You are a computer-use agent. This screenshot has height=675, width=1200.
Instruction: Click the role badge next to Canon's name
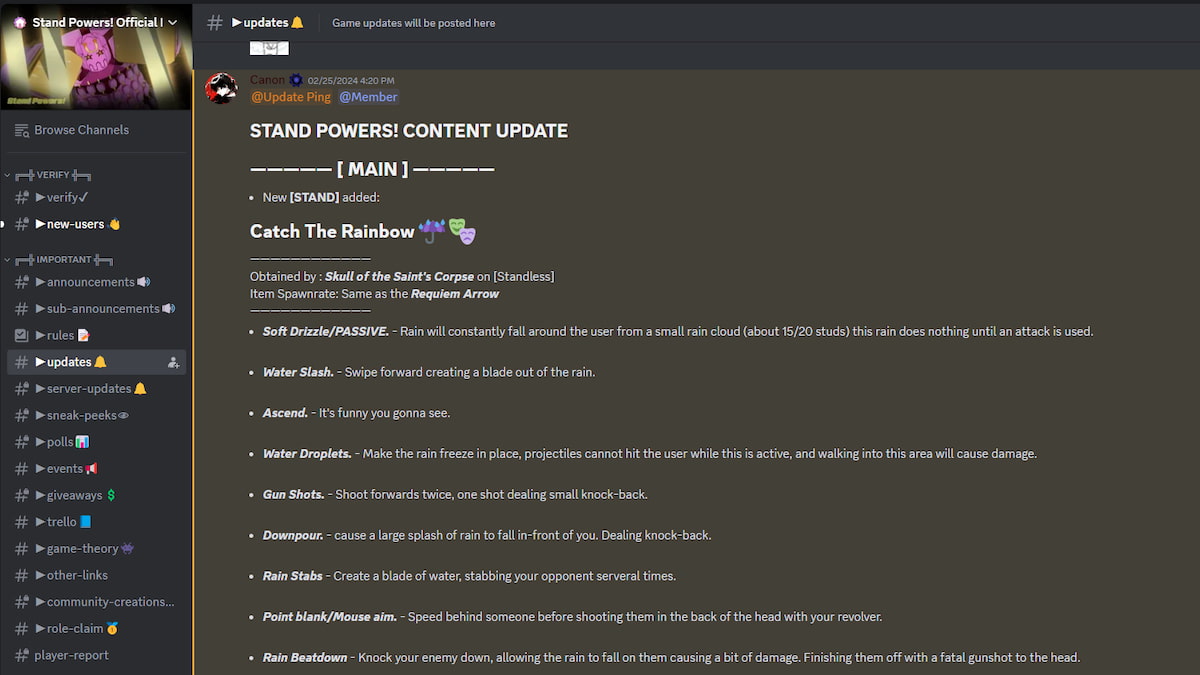(293, 79)
